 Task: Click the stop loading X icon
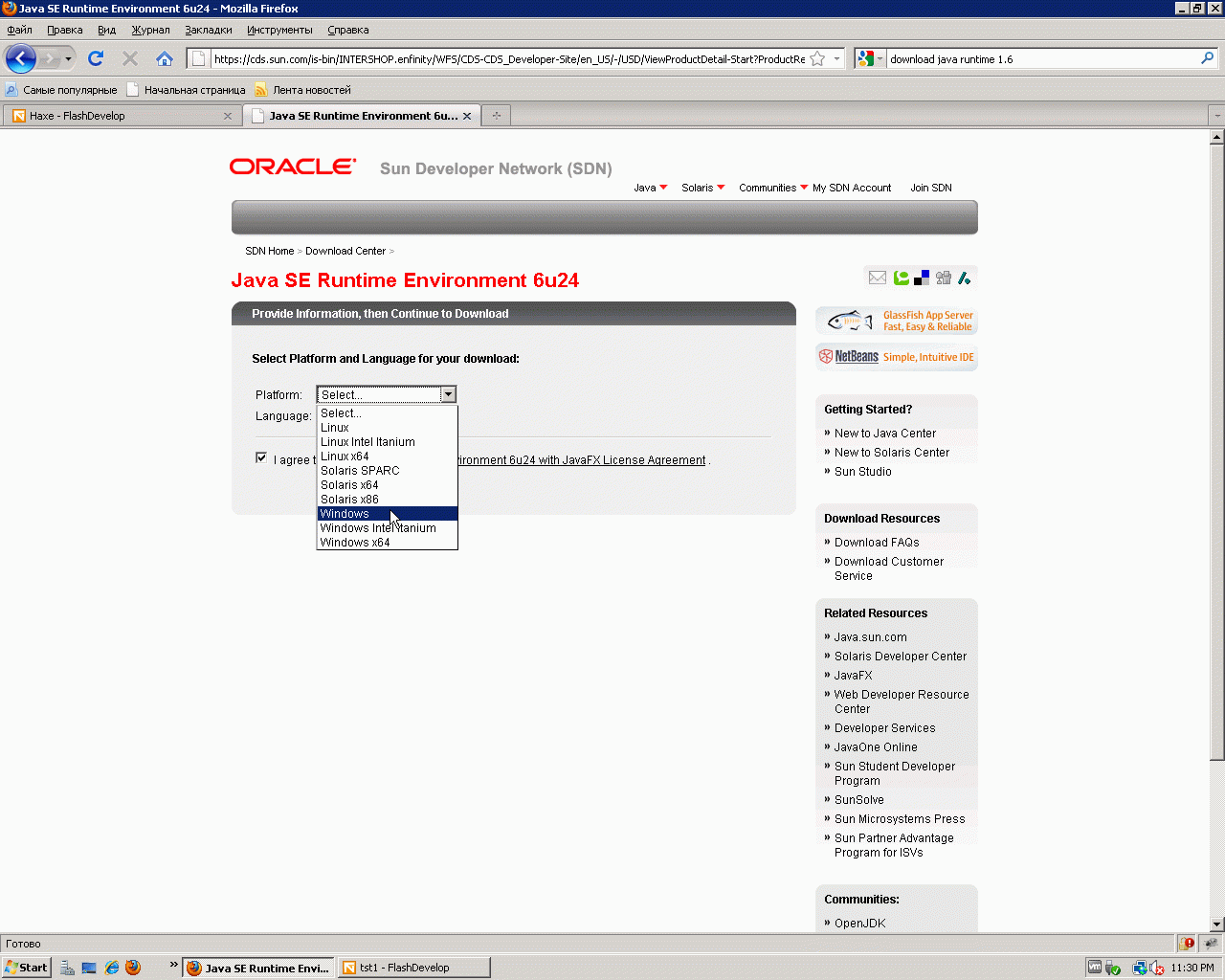pos(130,59)
